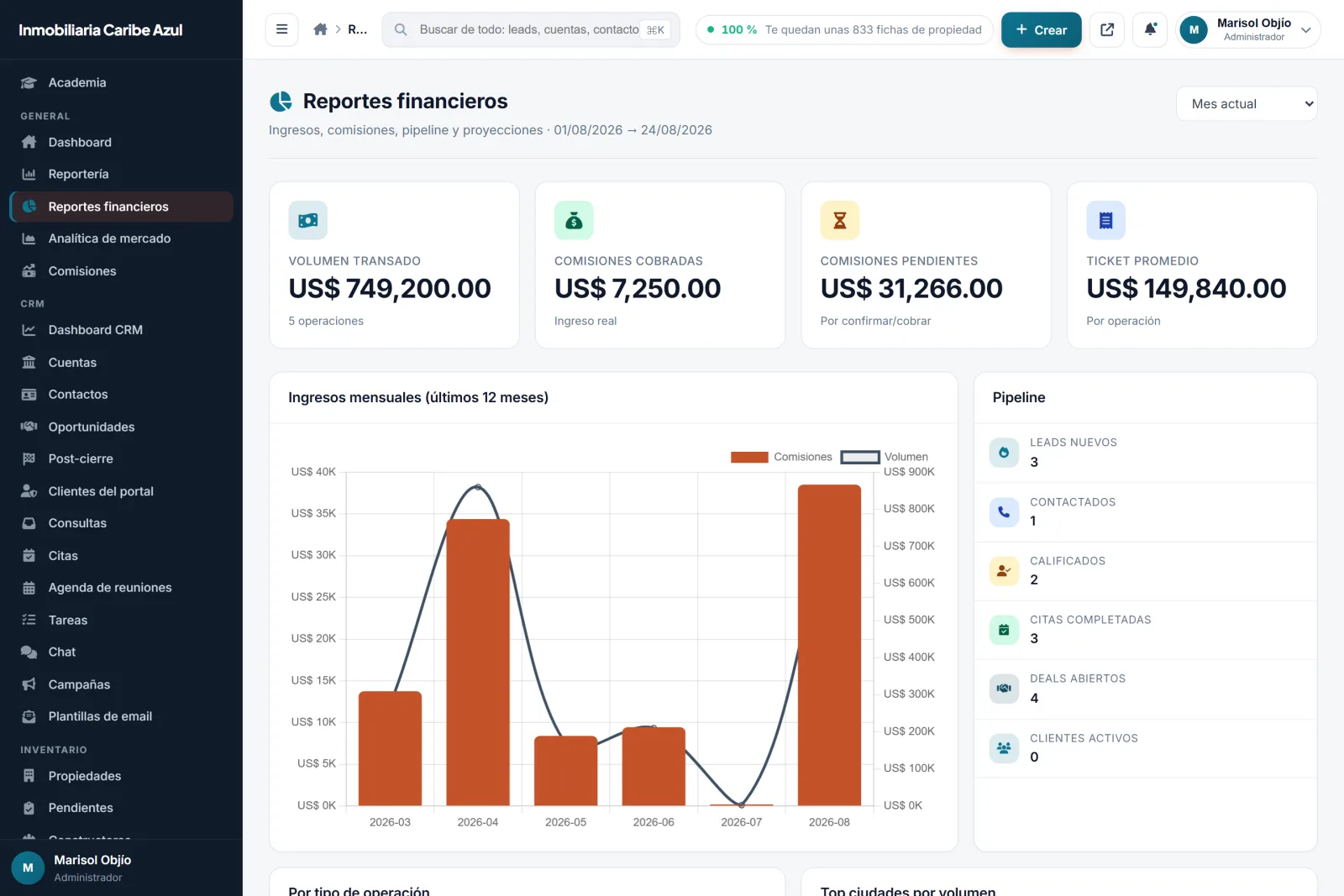The image size is (1344, 896).
Task: Click the Deals abiertos handshake icon
Action: coord(1004,689)
